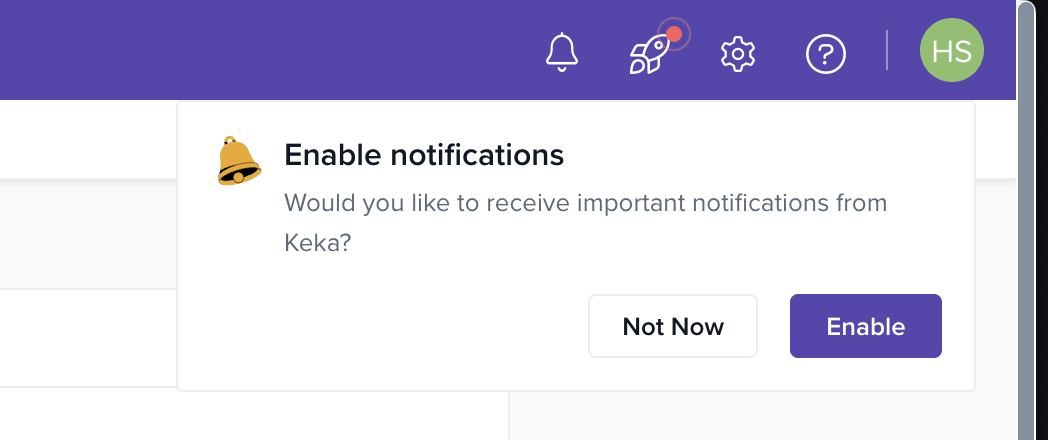Image resolution: width=1048 pixels, height=440 pixels.
Task: Click the help question mark icon
Action: point(826,53)
